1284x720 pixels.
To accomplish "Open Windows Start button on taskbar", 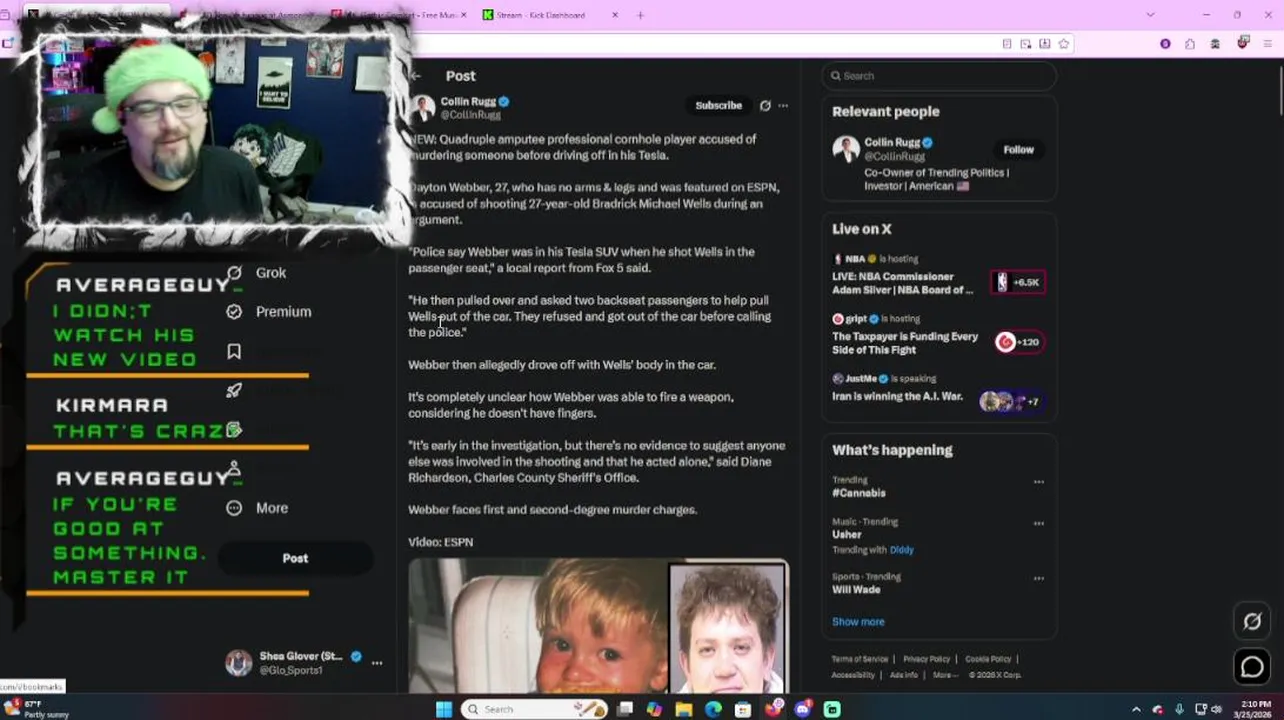I will point(444,709).
